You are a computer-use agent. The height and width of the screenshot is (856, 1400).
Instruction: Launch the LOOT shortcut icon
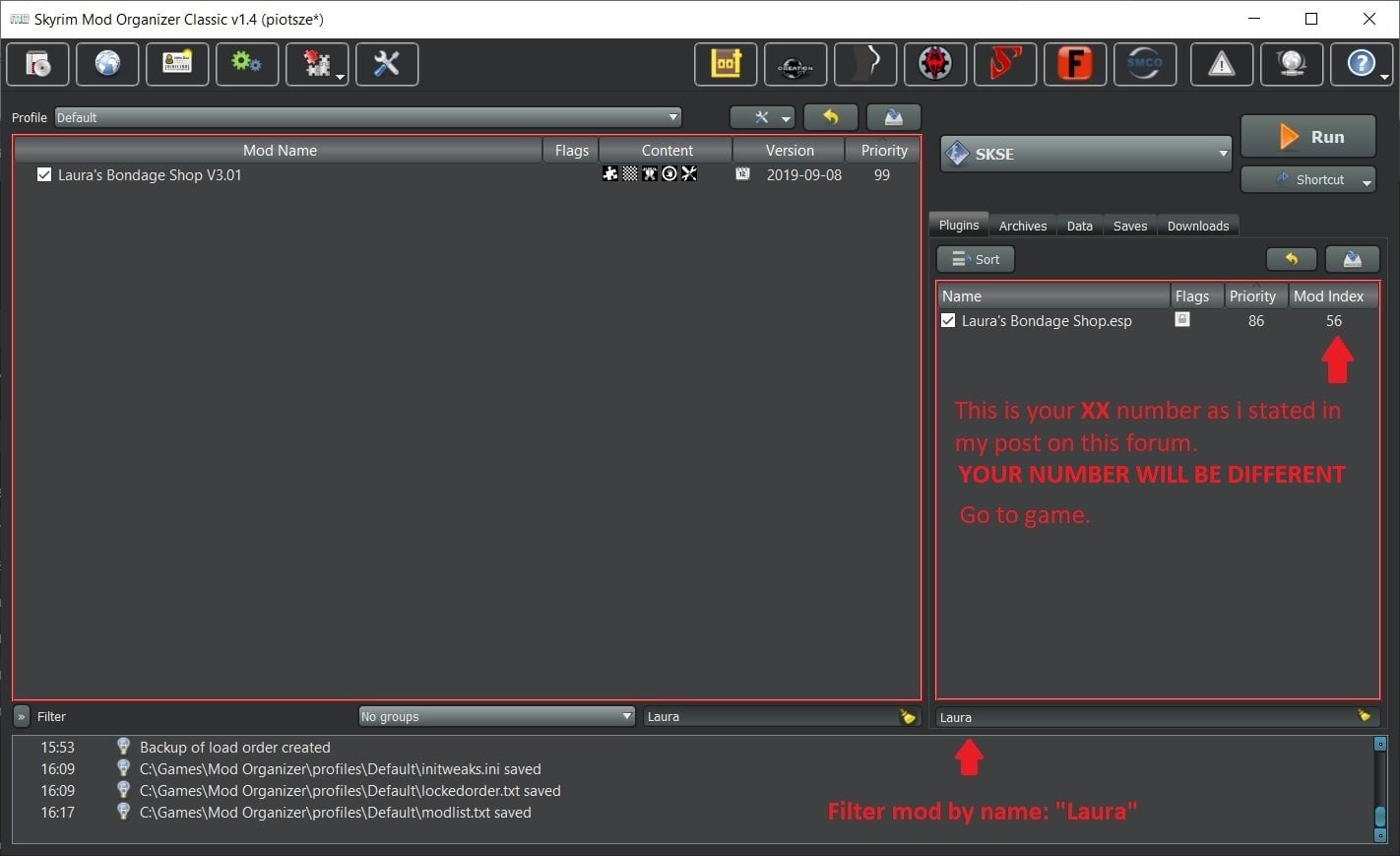(x=726, y=64)
